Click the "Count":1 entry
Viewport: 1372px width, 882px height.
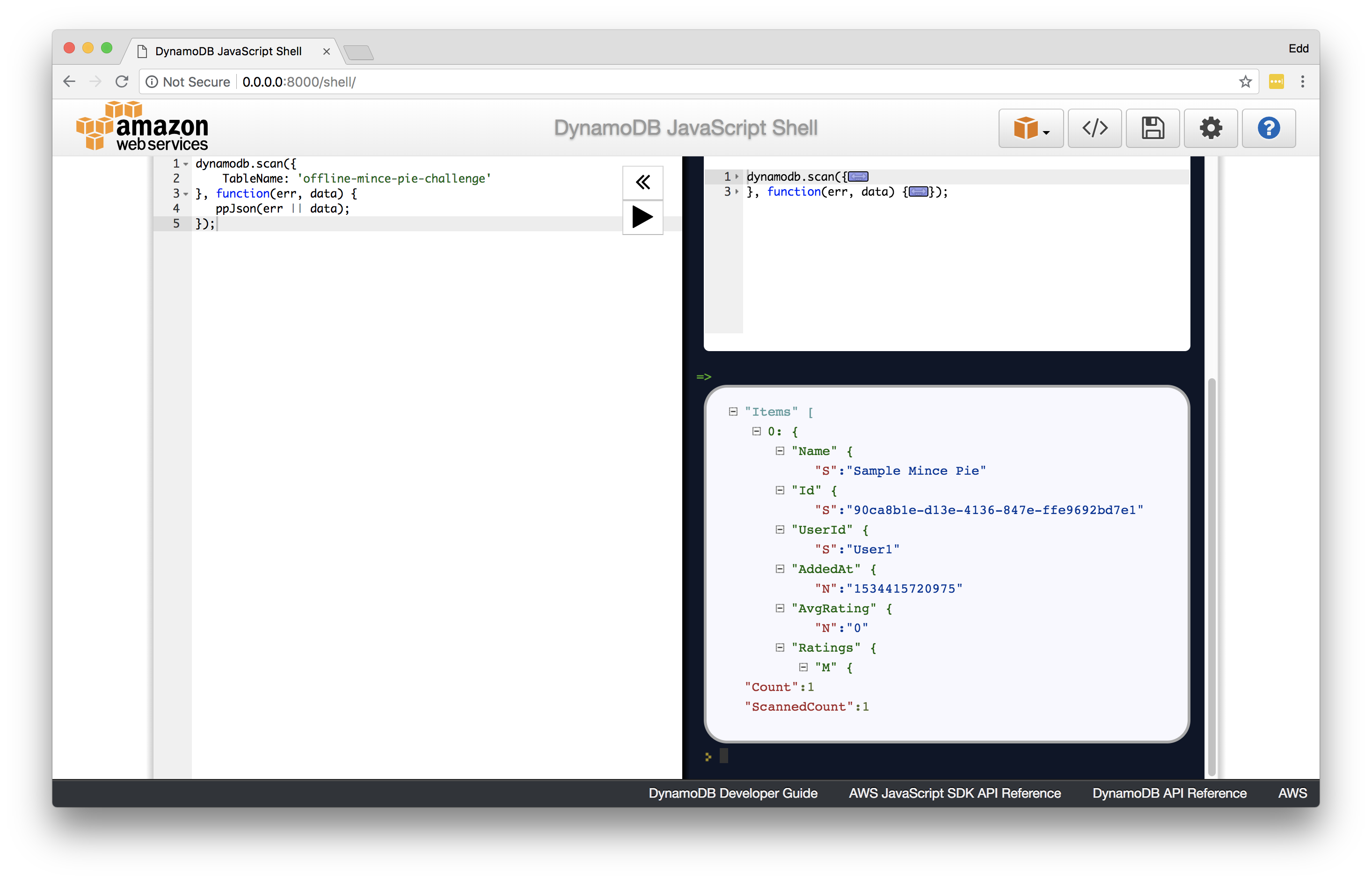[x=779, y=686]
